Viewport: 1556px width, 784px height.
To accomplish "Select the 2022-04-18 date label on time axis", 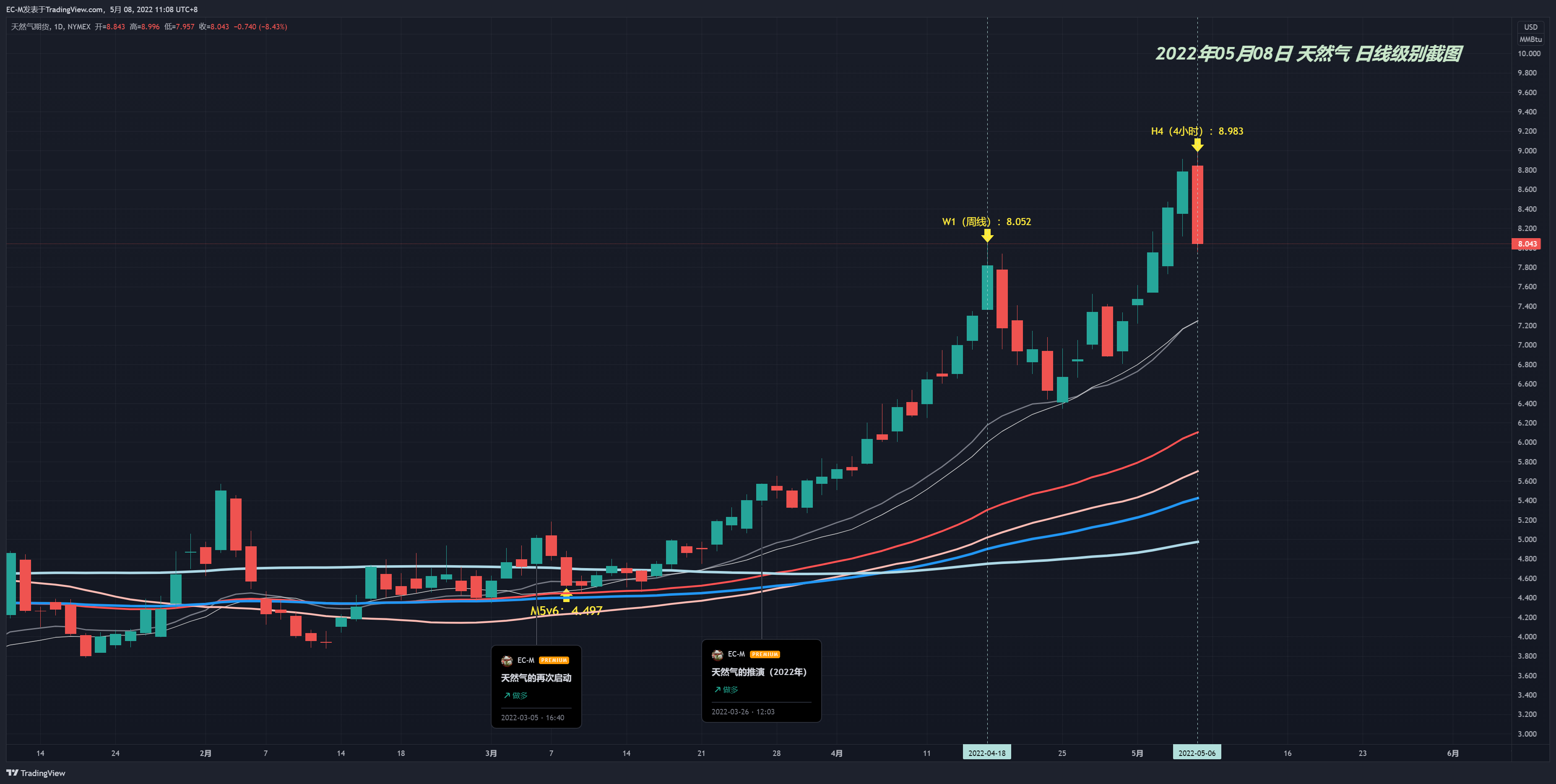I will pyautogui.click(x=987, y=753).
